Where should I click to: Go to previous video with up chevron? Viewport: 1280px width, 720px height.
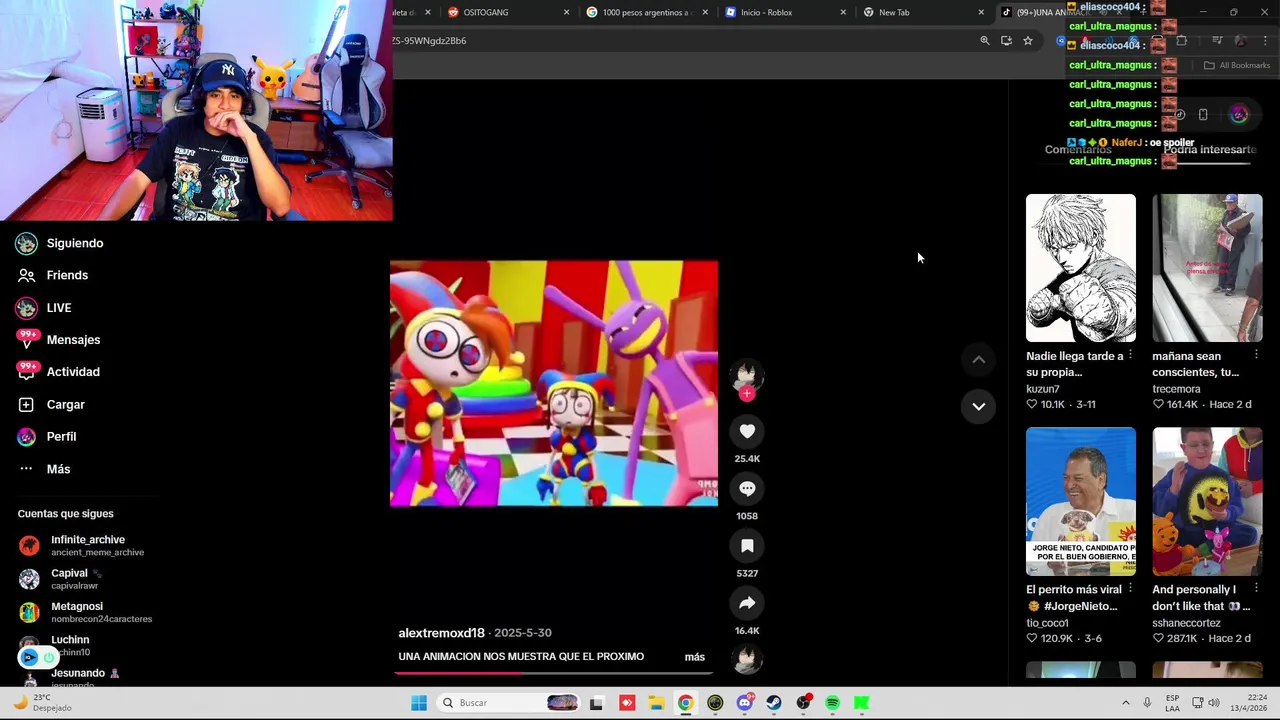979,360
